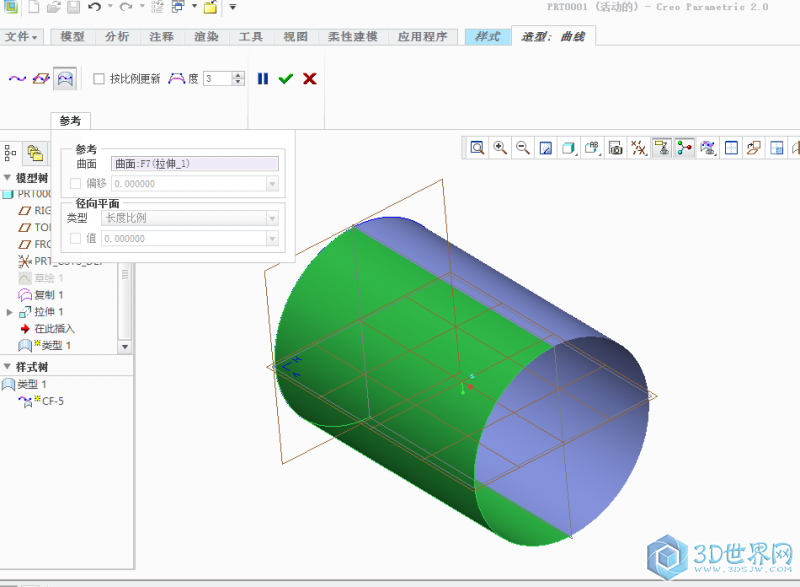Open the display style cube icon
Image resolution: width=800 pixels, height=587 pixels.
click(568, 148)
